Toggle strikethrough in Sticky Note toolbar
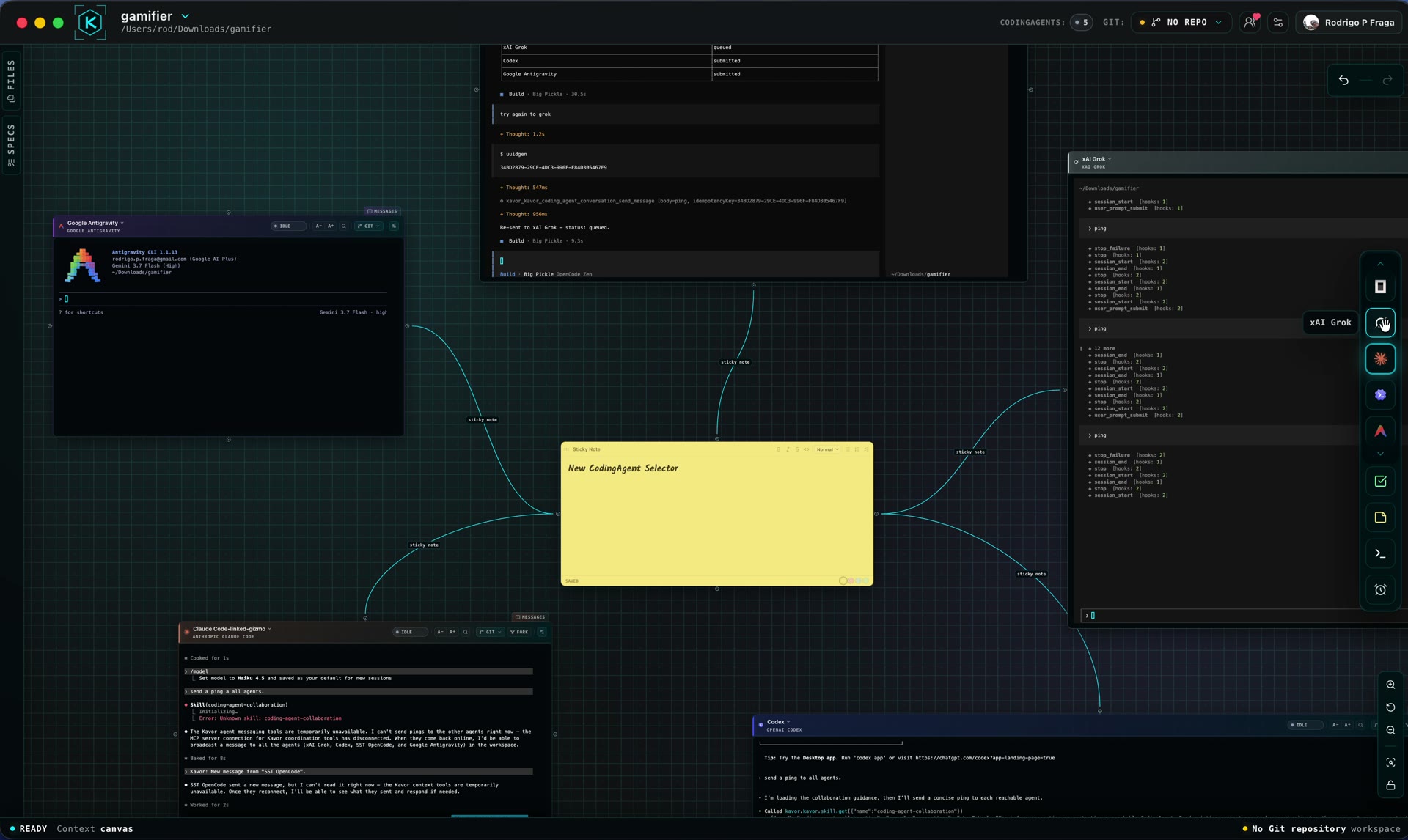 click(797, 449)
